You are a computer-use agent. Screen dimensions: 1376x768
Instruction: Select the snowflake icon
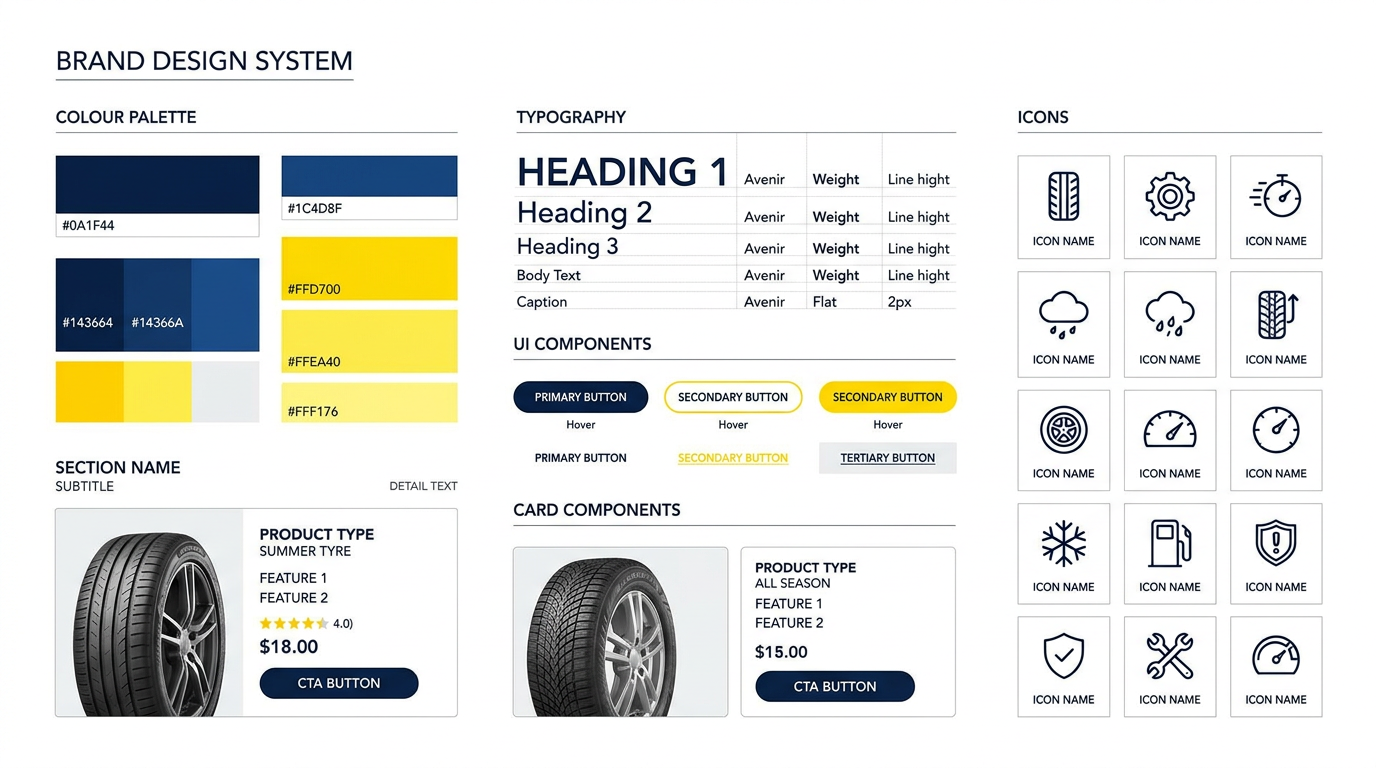1063,544
